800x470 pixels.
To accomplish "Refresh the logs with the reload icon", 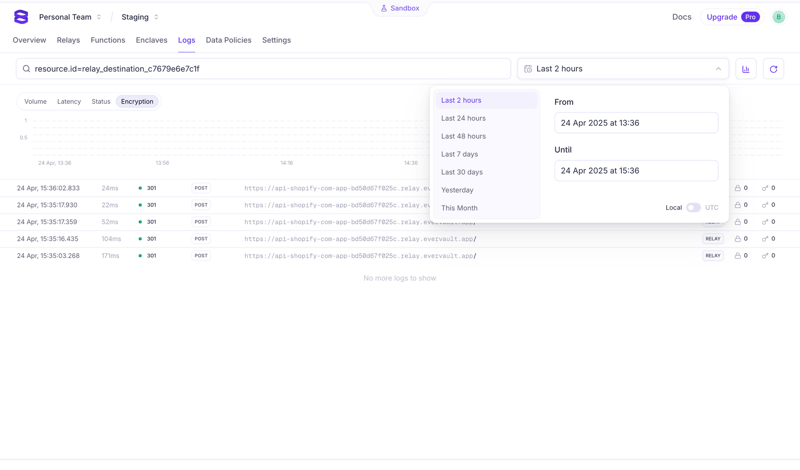I will tap(773, 69).
